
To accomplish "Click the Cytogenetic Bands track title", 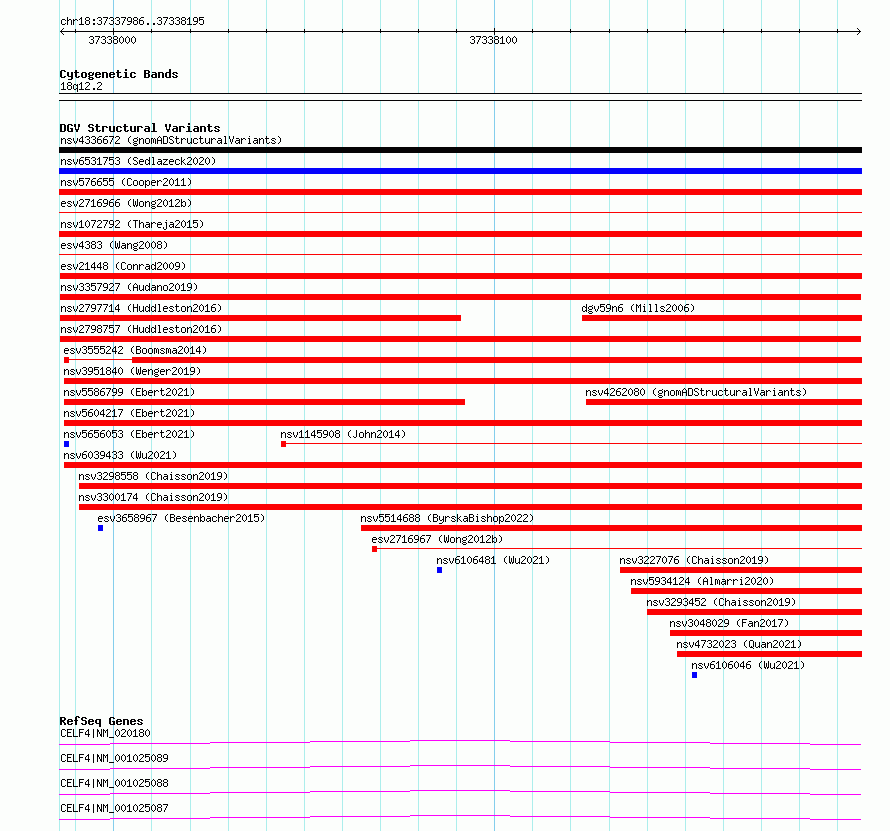I will [119, 74].
